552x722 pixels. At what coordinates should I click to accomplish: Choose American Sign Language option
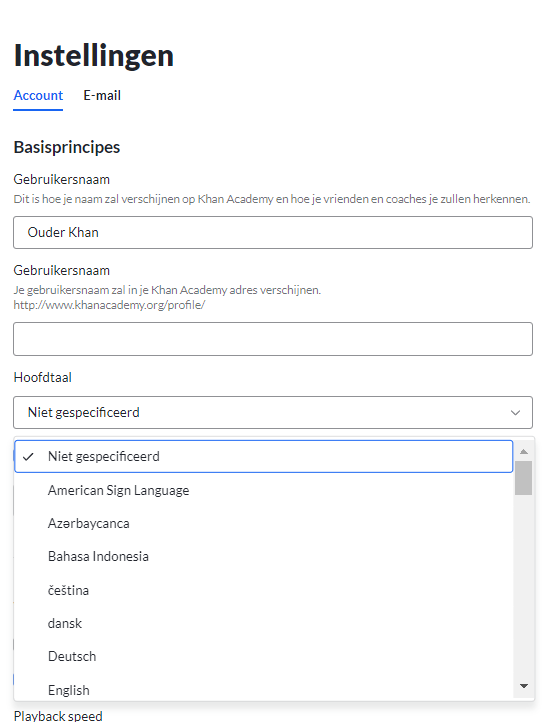coord(264,490)
